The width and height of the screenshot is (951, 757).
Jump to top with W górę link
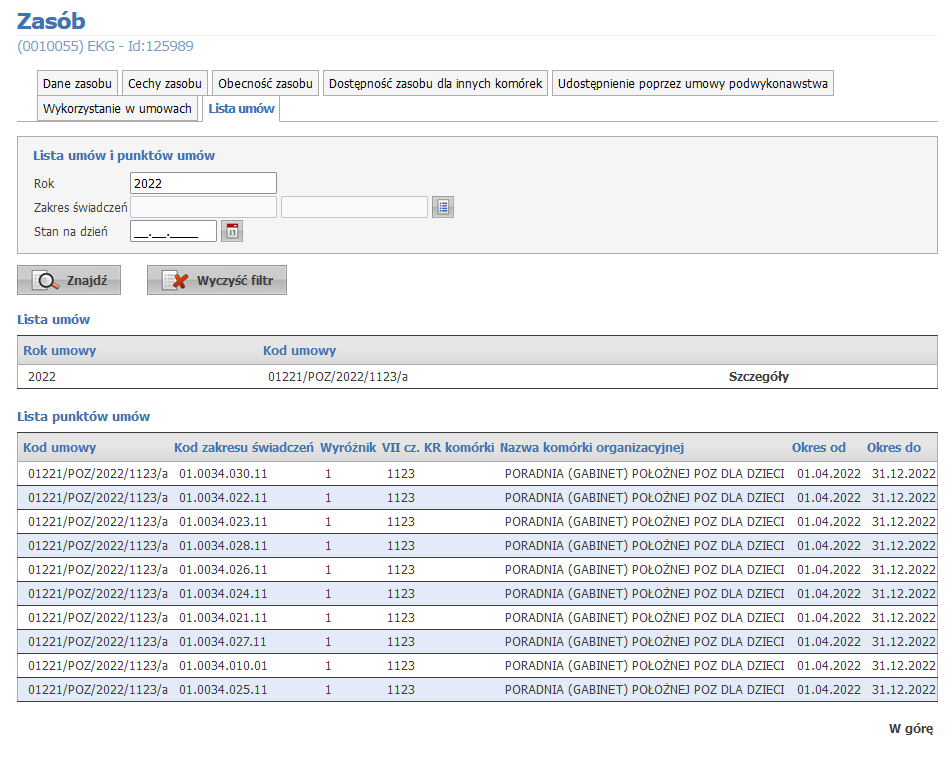coord(910,728)
